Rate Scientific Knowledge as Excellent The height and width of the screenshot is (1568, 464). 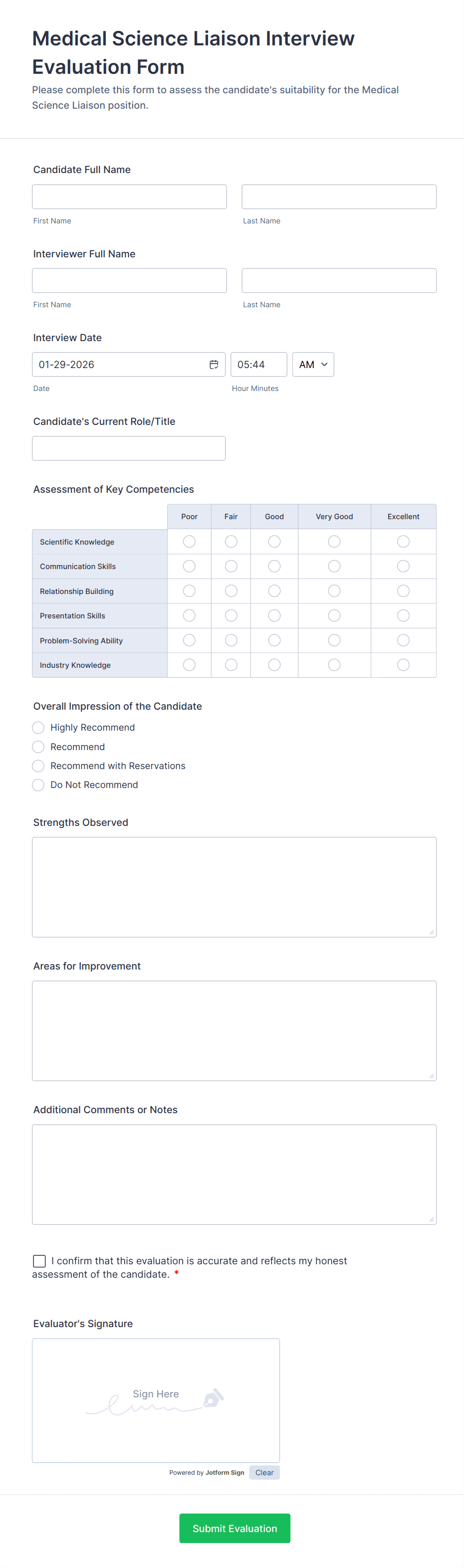point(403,541)
